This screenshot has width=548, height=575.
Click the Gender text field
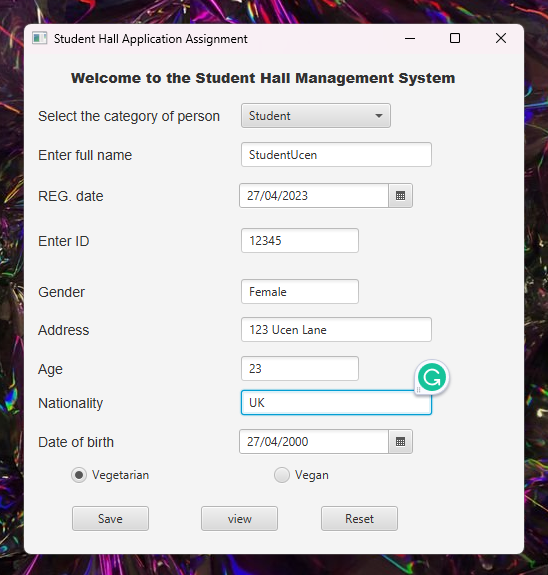tap(300, 292)
